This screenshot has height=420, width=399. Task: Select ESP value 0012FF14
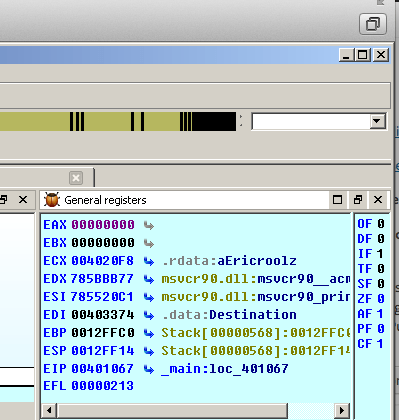click(x=103, y=351)
